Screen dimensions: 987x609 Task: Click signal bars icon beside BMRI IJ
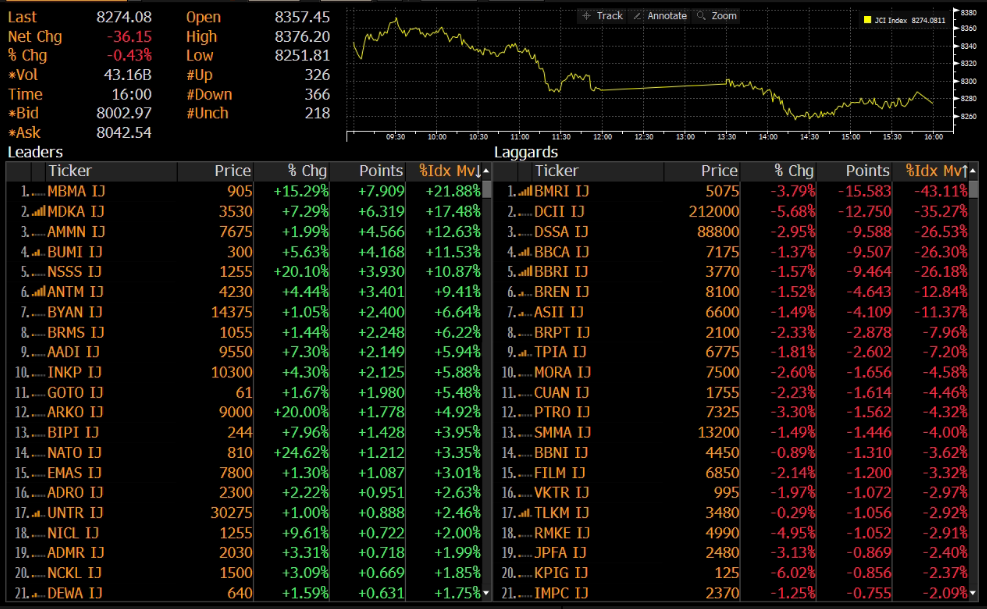[525, 191]
